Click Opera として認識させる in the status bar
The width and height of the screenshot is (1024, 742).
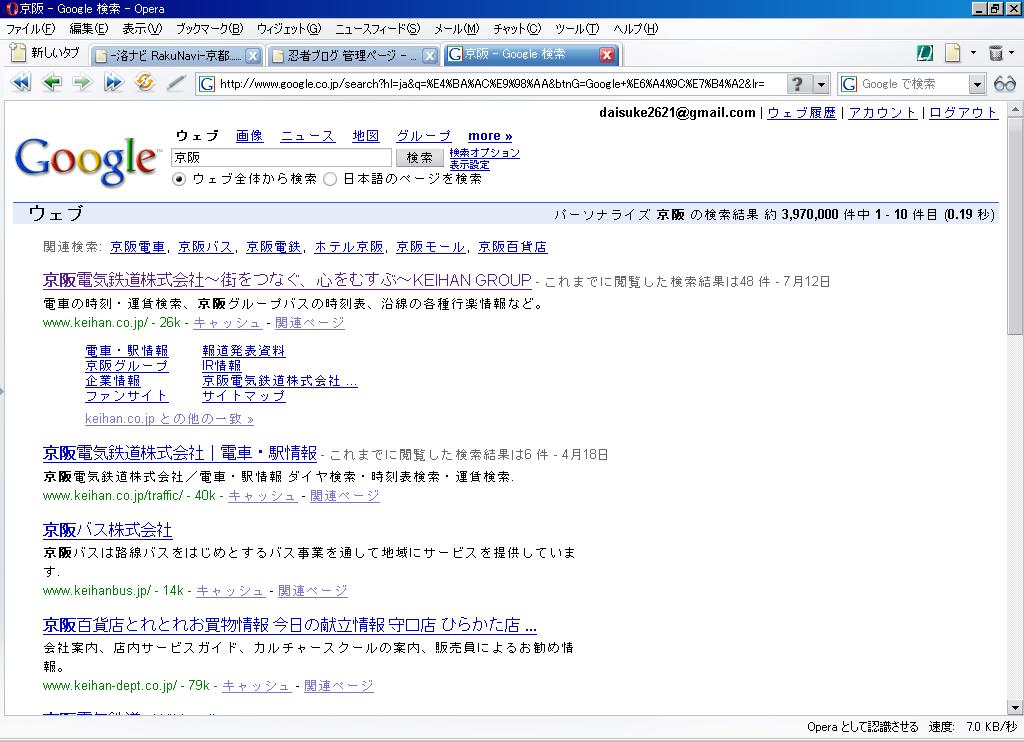[862, 726]
